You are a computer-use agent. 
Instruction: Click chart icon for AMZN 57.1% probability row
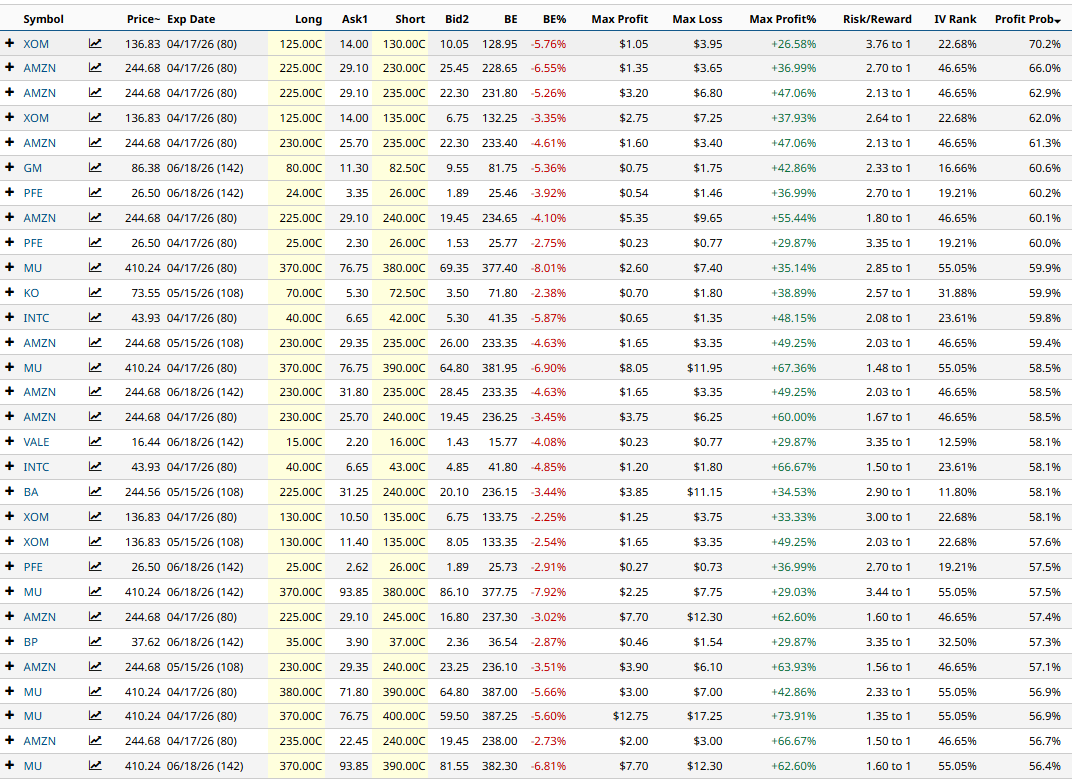pos(95,667)
